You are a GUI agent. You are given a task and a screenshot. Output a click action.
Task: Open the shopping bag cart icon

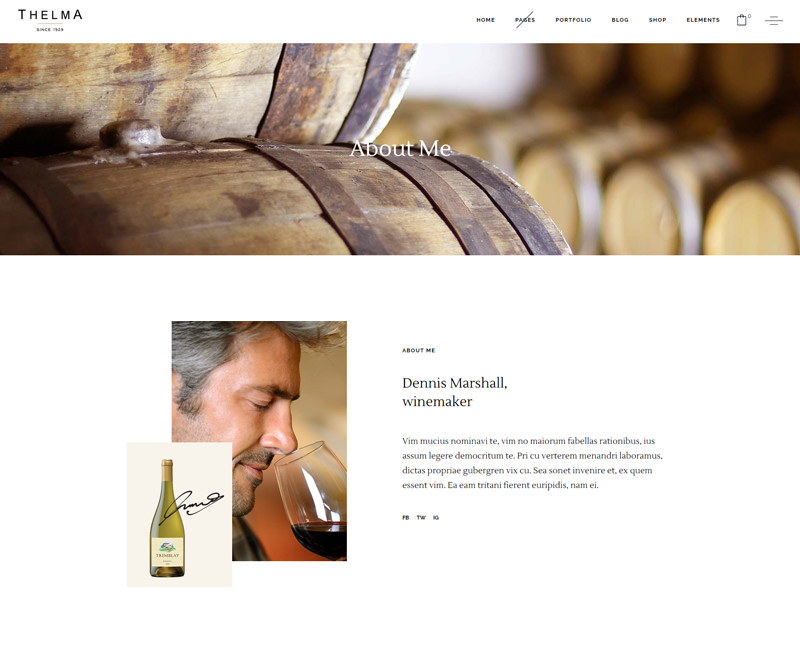coord(741,20)
